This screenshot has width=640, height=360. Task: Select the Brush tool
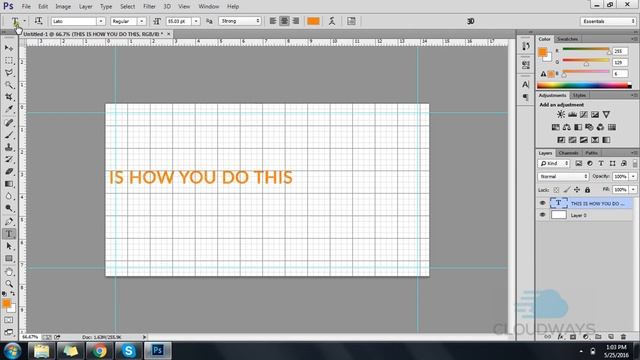click(9, 135)
